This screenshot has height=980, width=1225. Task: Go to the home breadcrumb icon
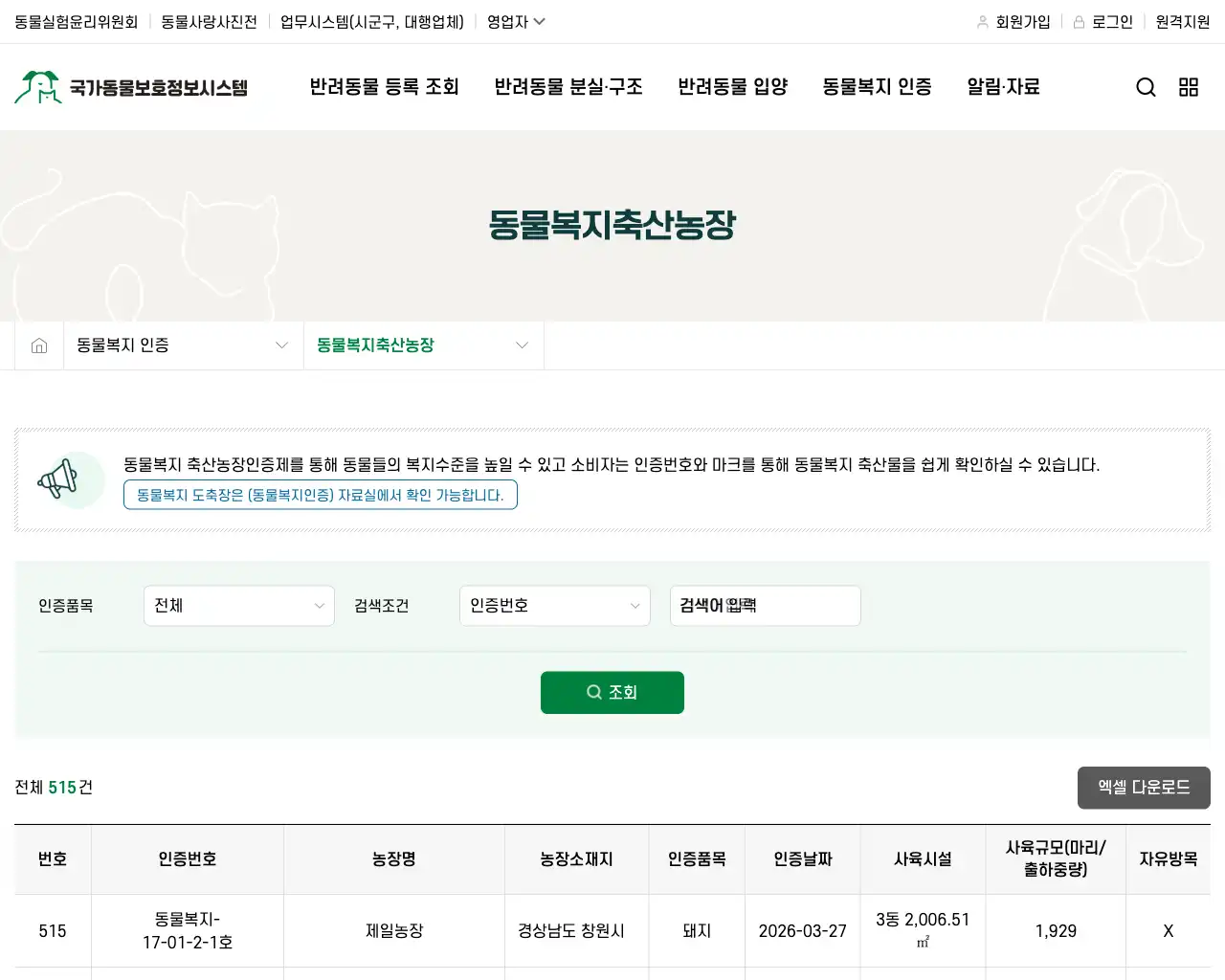point(39,345)
